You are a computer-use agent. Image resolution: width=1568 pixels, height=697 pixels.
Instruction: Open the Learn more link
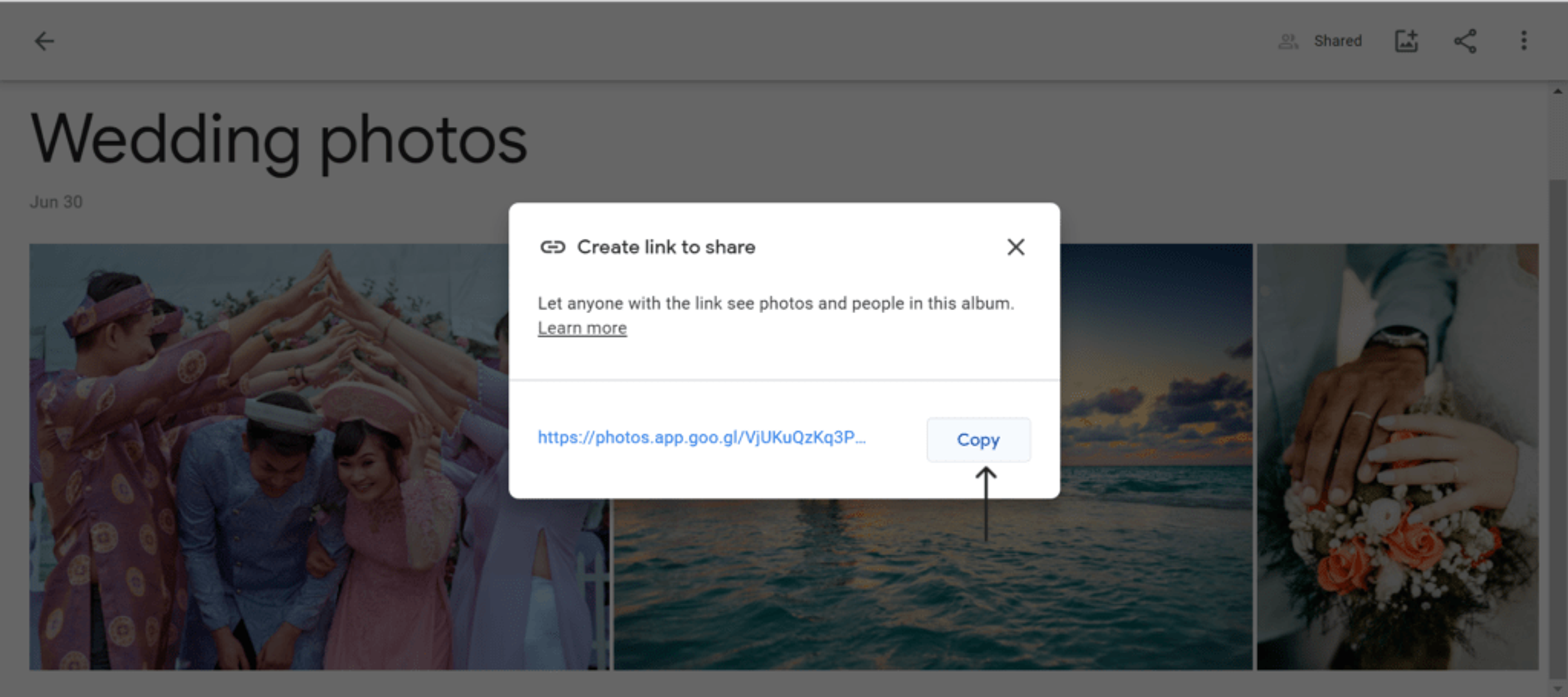(x=582, y=328)
